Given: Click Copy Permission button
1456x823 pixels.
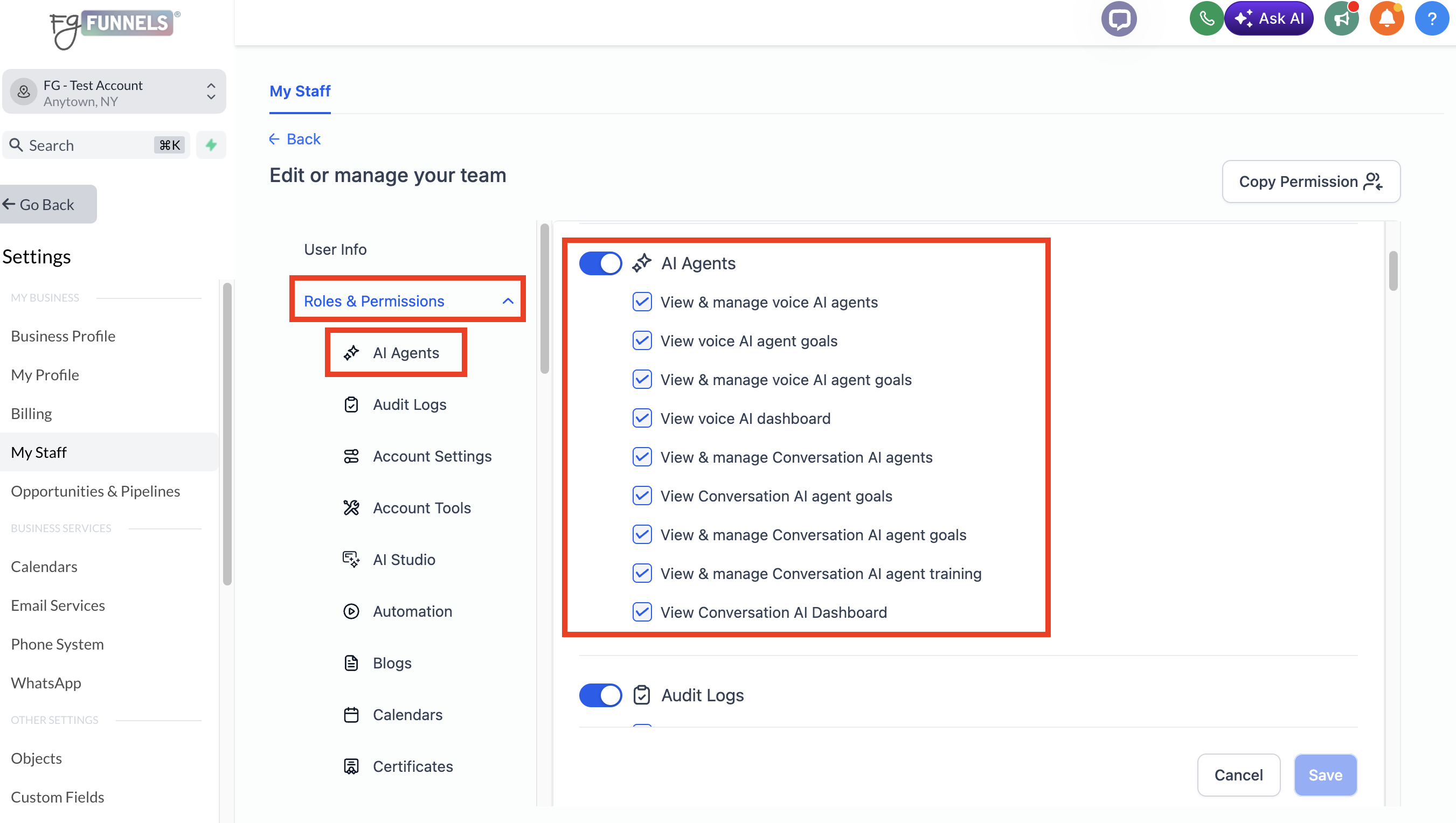Looking at the screenshot, I should (1311, 182).
